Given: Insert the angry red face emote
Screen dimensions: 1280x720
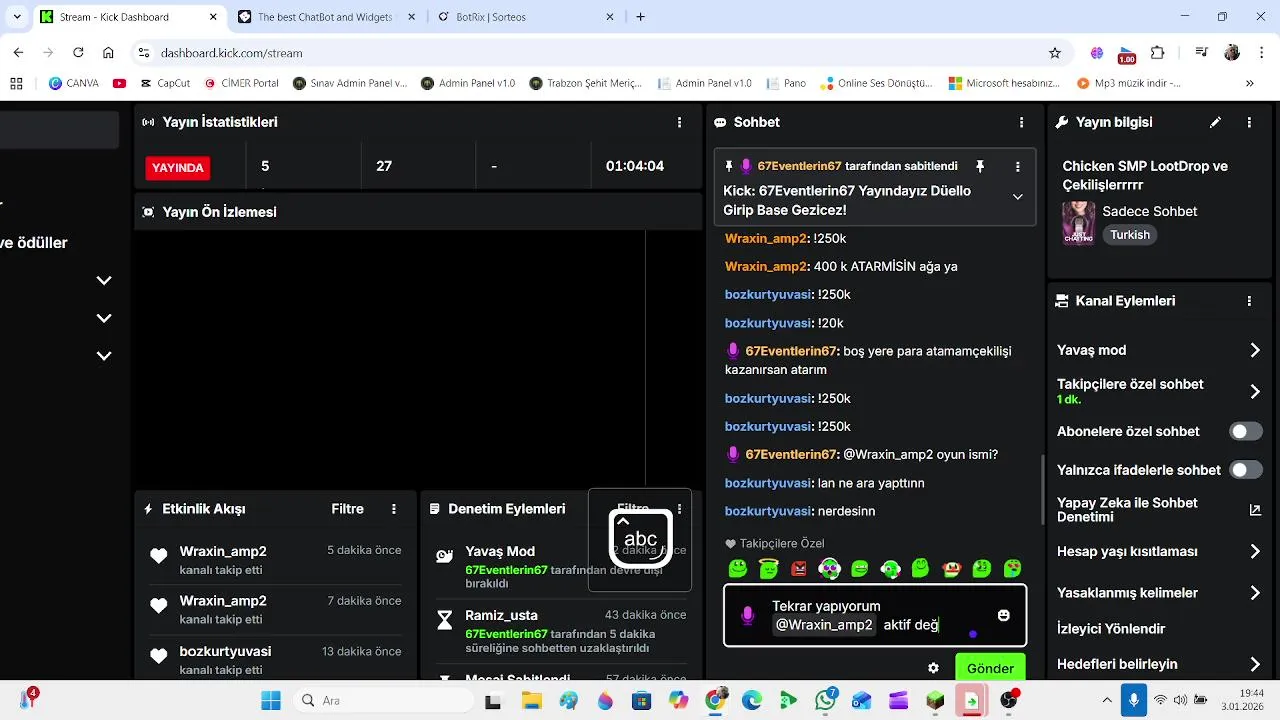Looking at the screenshot, I should click(x=799, y=569).
